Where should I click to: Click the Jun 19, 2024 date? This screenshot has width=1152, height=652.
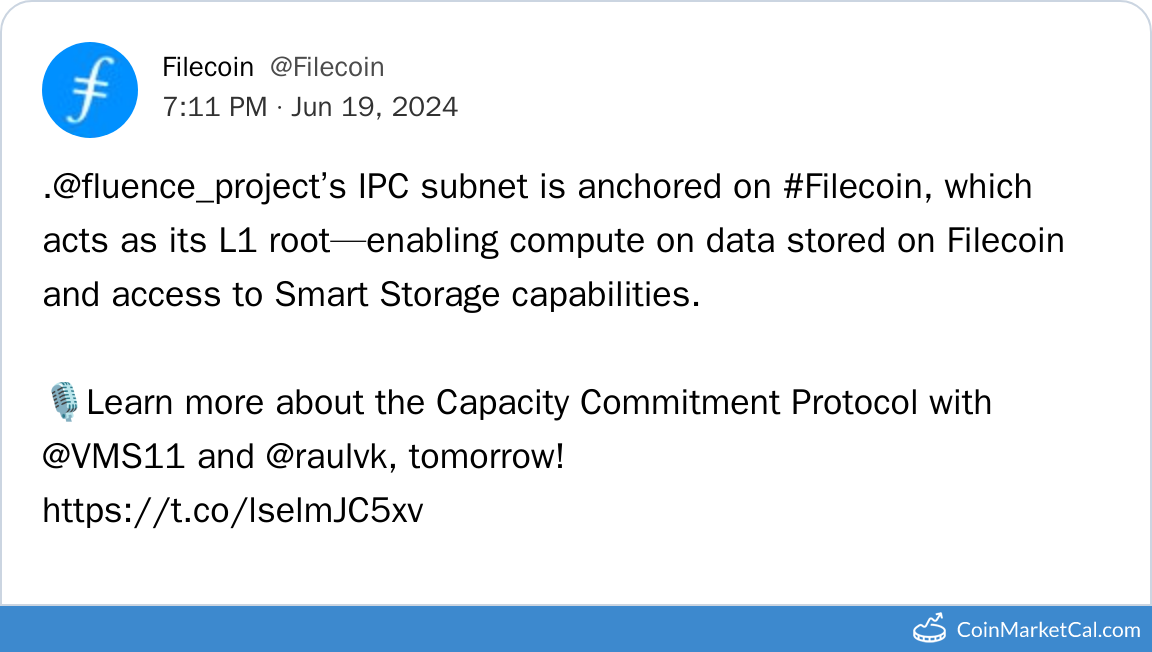point(374,106)
